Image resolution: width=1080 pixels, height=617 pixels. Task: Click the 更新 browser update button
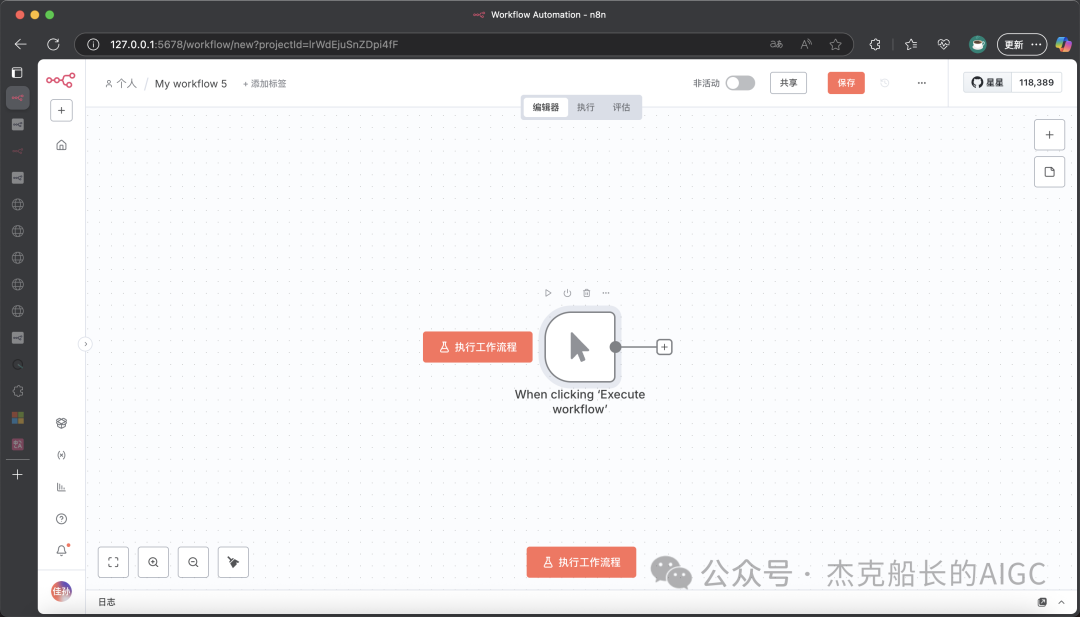coord(1022,44)
